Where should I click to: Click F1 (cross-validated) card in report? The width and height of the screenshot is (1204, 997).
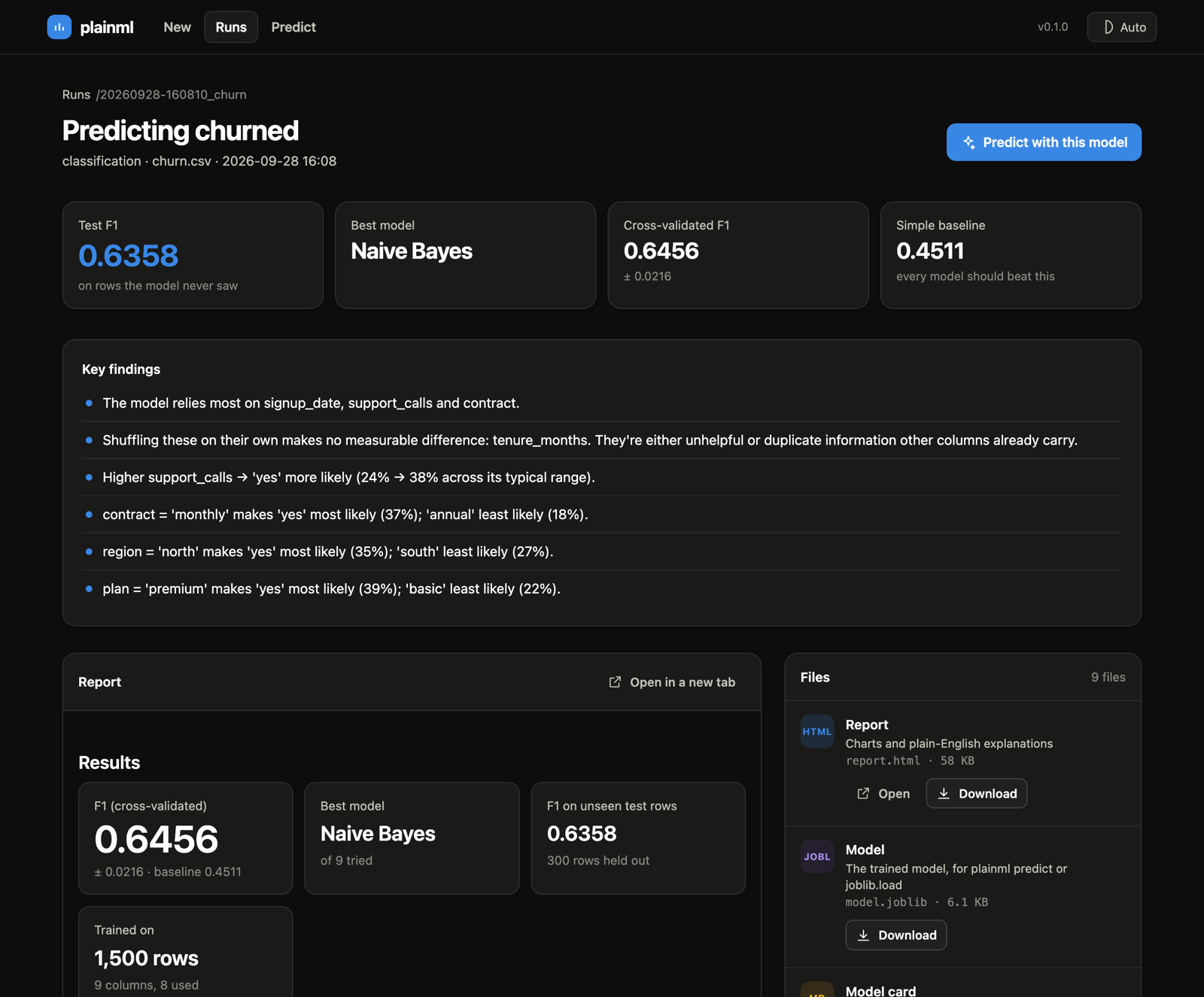tap(186, 838)
